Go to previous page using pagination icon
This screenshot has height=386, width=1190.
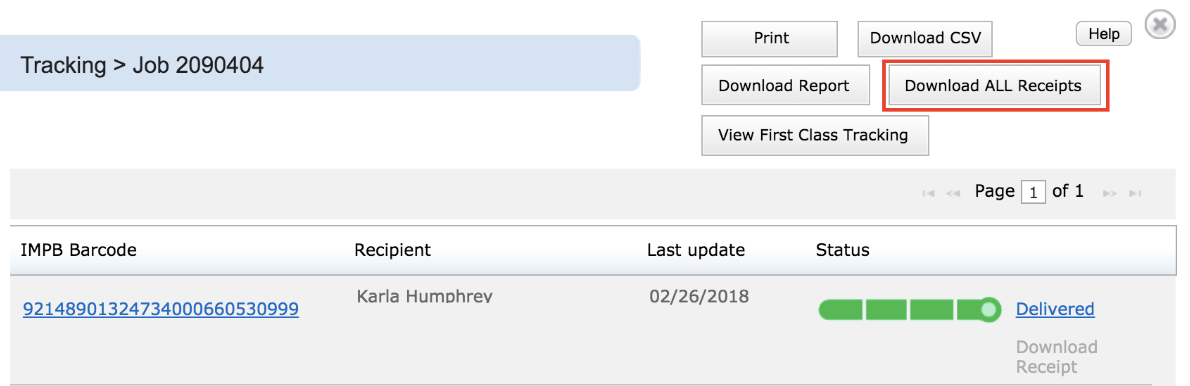click(953, 194)
